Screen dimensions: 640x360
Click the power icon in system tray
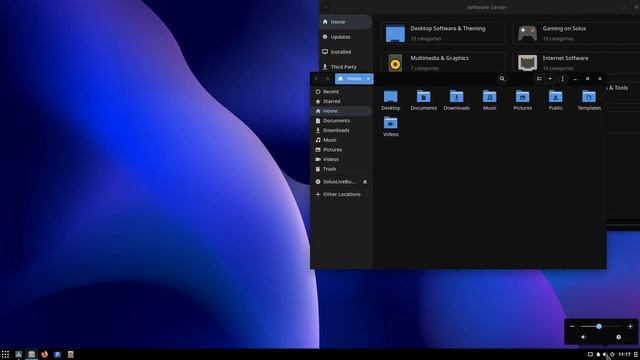point(612,355)
